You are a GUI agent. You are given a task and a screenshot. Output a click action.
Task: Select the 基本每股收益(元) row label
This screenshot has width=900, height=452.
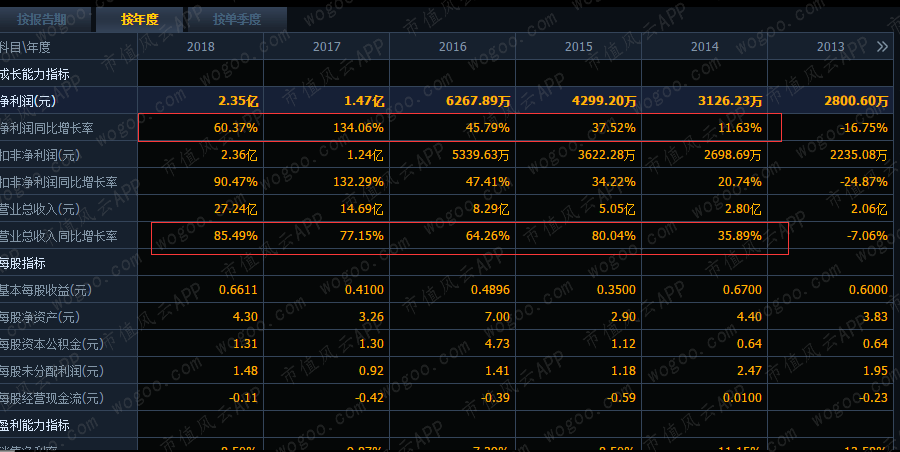point(46,290)
